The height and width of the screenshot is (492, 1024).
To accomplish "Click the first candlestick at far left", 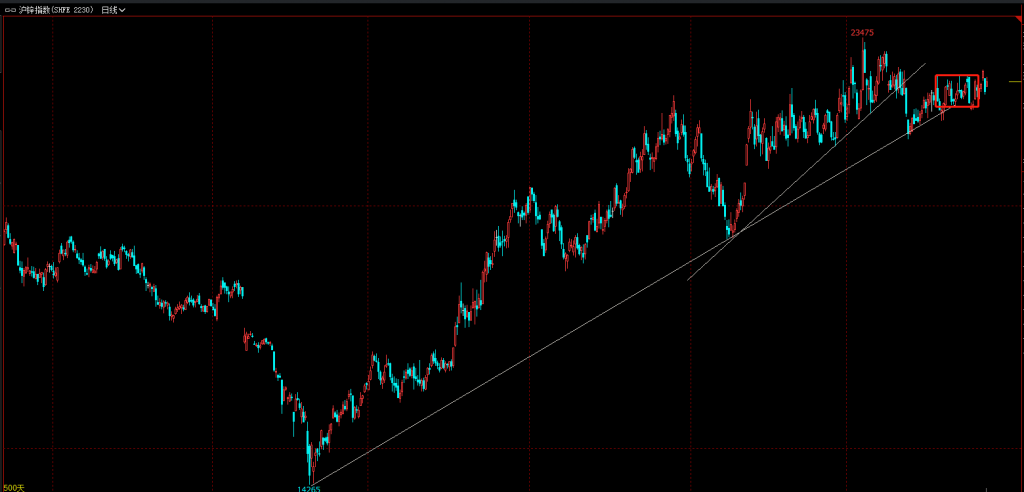I will pyautogui.click(x=7, y=228).
